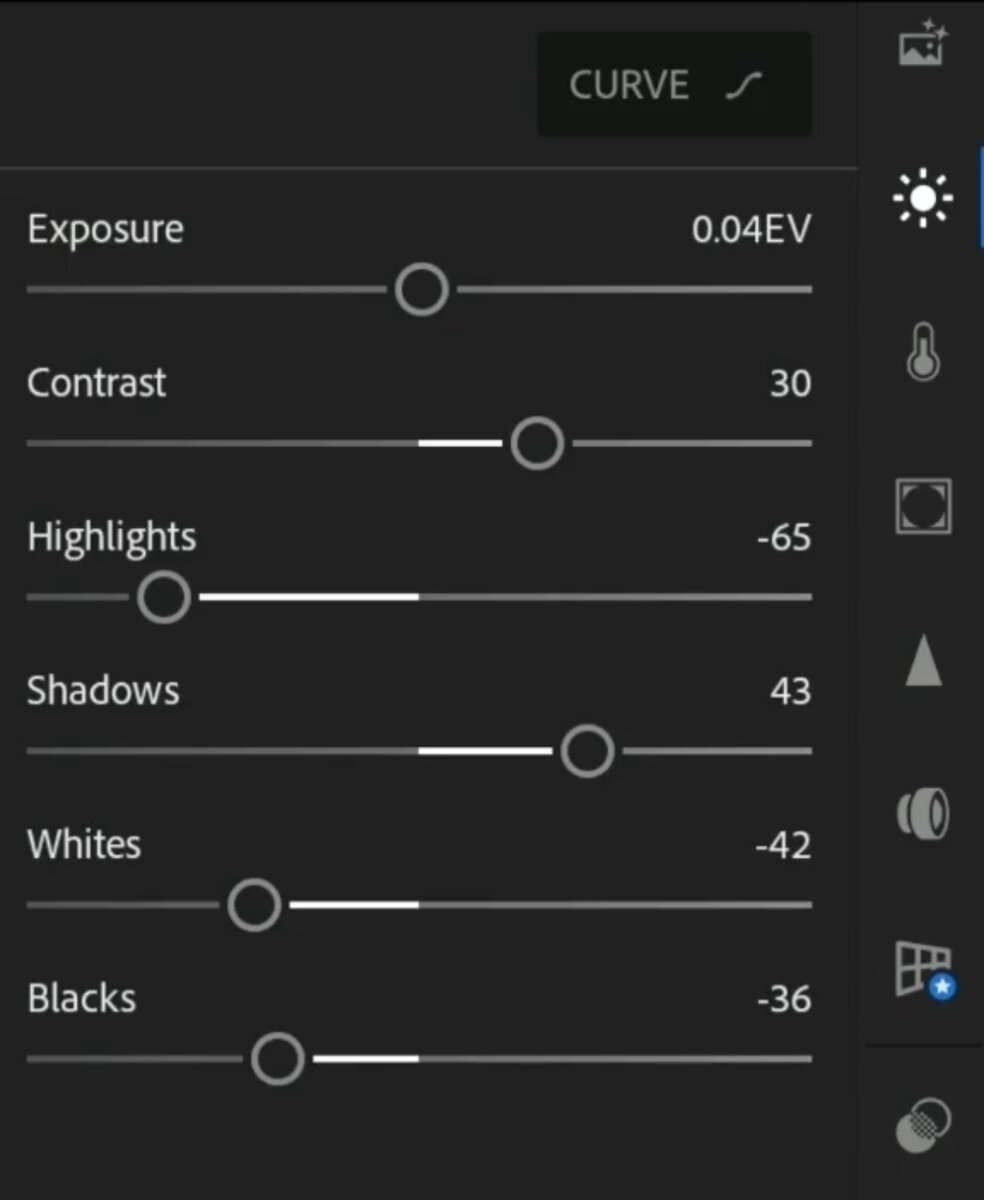Click the curve symbol in CURVE button
This screenshot has width=984, height=1200.
(744, 86)
